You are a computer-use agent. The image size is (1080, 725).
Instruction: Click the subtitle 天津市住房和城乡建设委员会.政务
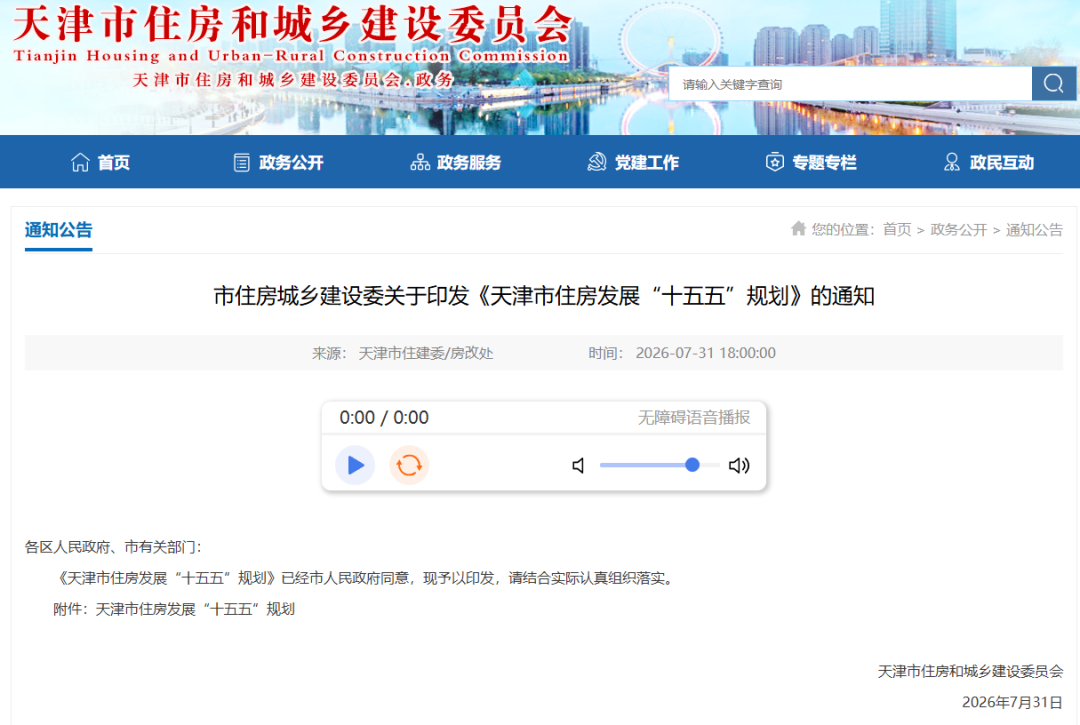[293, 80]
